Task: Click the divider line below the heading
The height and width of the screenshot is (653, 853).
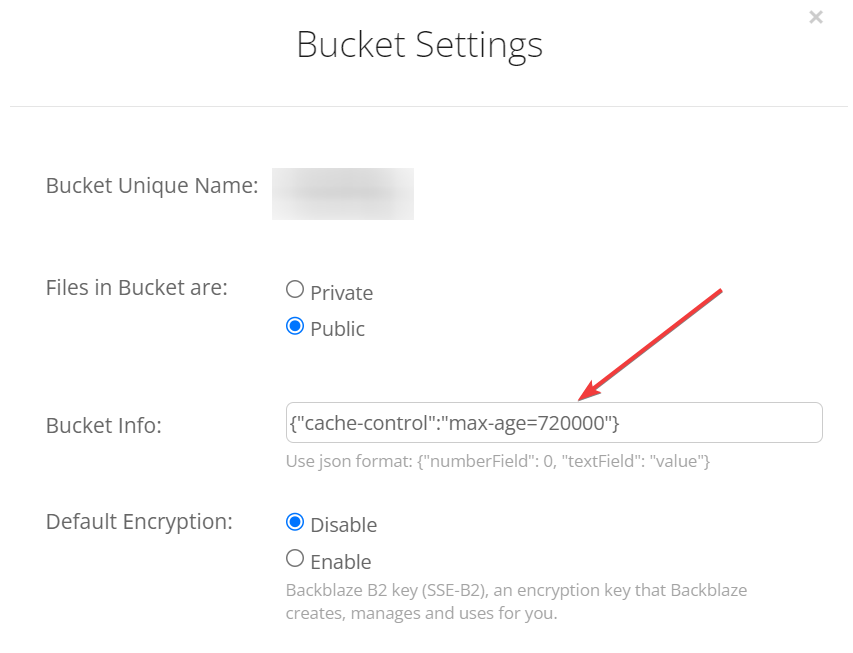Action: click(x=428, y=106)
